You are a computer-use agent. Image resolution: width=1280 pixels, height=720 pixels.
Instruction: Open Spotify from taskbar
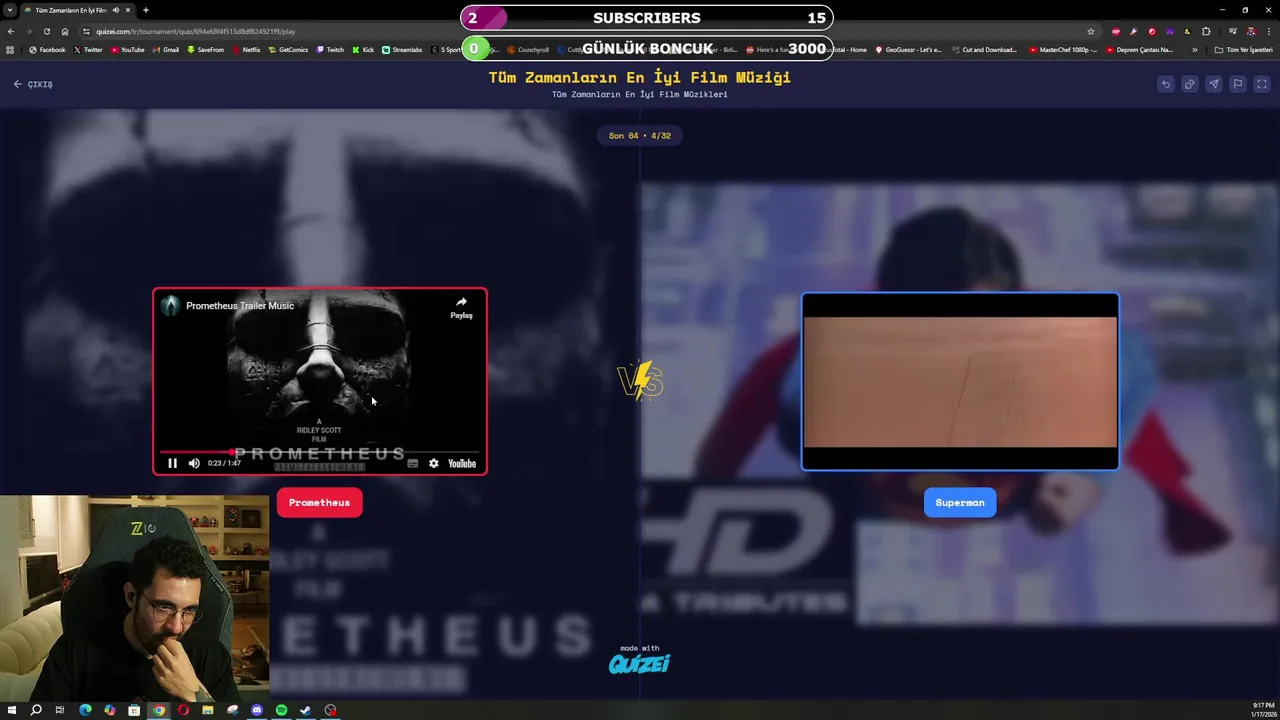[x=281, y=710]
